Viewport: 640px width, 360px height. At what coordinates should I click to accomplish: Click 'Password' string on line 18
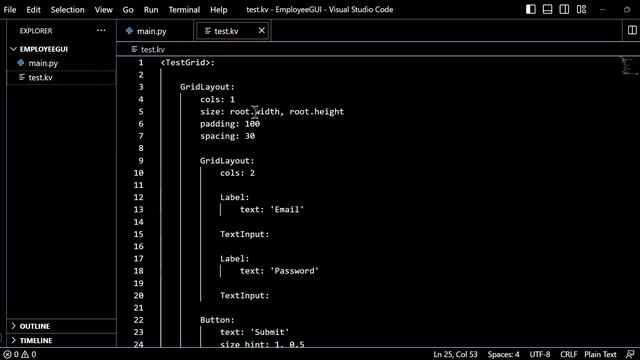[294, 271]
